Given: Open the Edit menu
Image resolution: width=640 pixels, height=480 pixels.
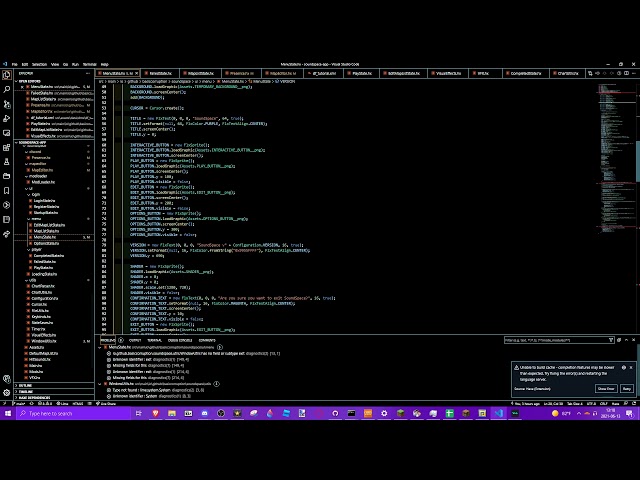Looking at the screenshot, I should point(24,64).
